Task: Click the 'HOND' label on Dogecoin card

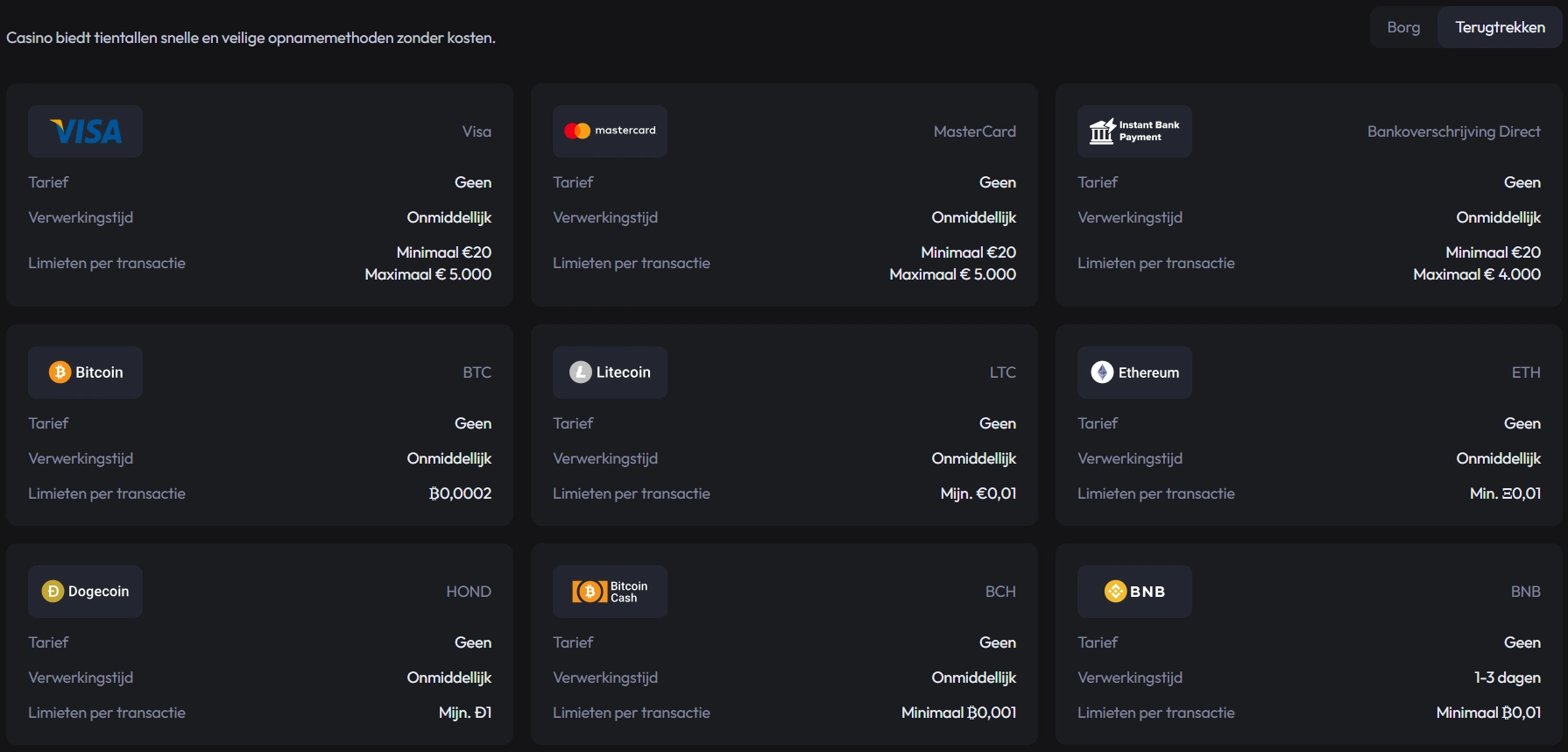Action: (469, 592)
